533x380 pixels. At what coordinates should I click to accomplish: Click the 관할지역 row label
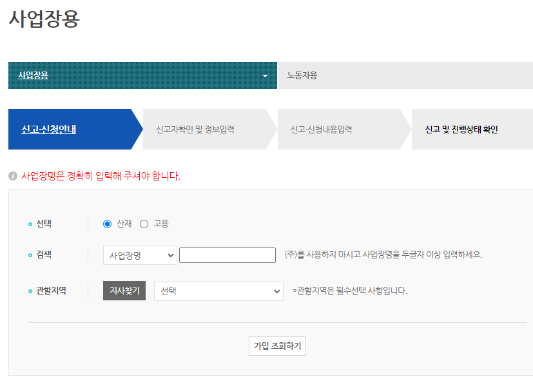(51, 291)
